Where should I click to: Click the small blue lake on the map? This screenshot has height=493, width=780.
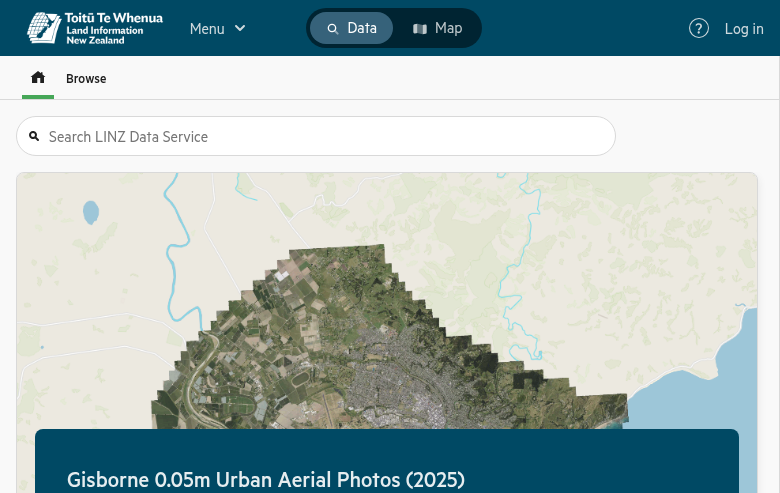coord(91,212)
